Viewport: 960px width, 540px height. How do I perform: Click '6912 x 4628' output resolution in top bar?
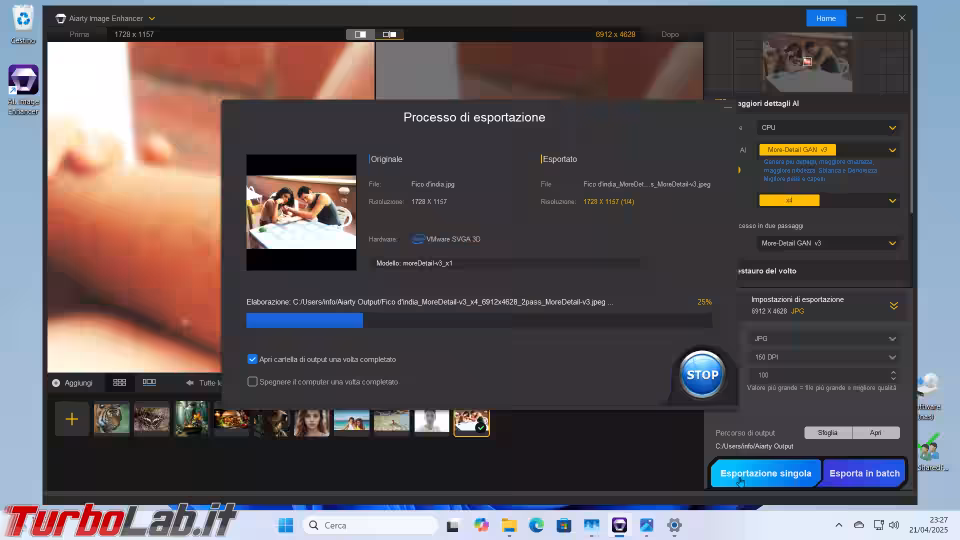tap(615, 34)
